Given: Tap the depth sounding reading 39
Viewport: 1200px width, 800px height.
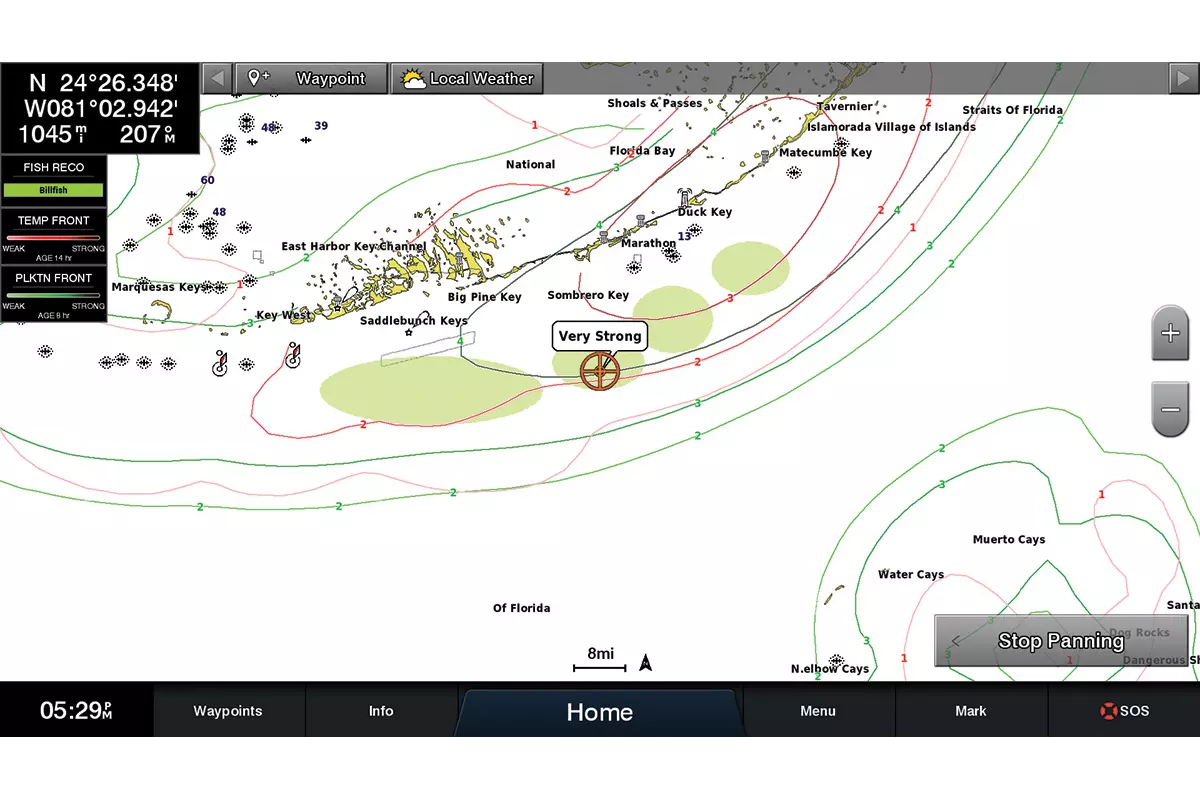Looking at the screenshot, I should (321, 126).
